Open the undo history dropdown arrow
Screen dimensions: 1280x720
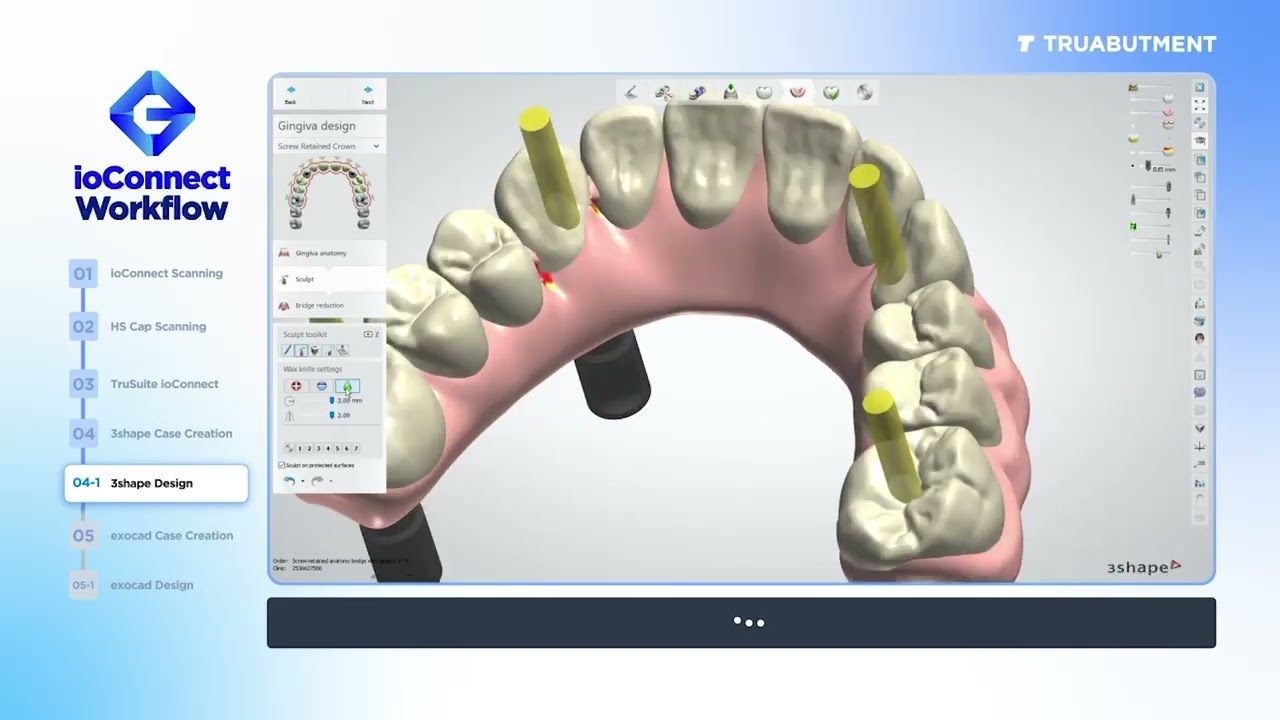[x=303, y=481]
